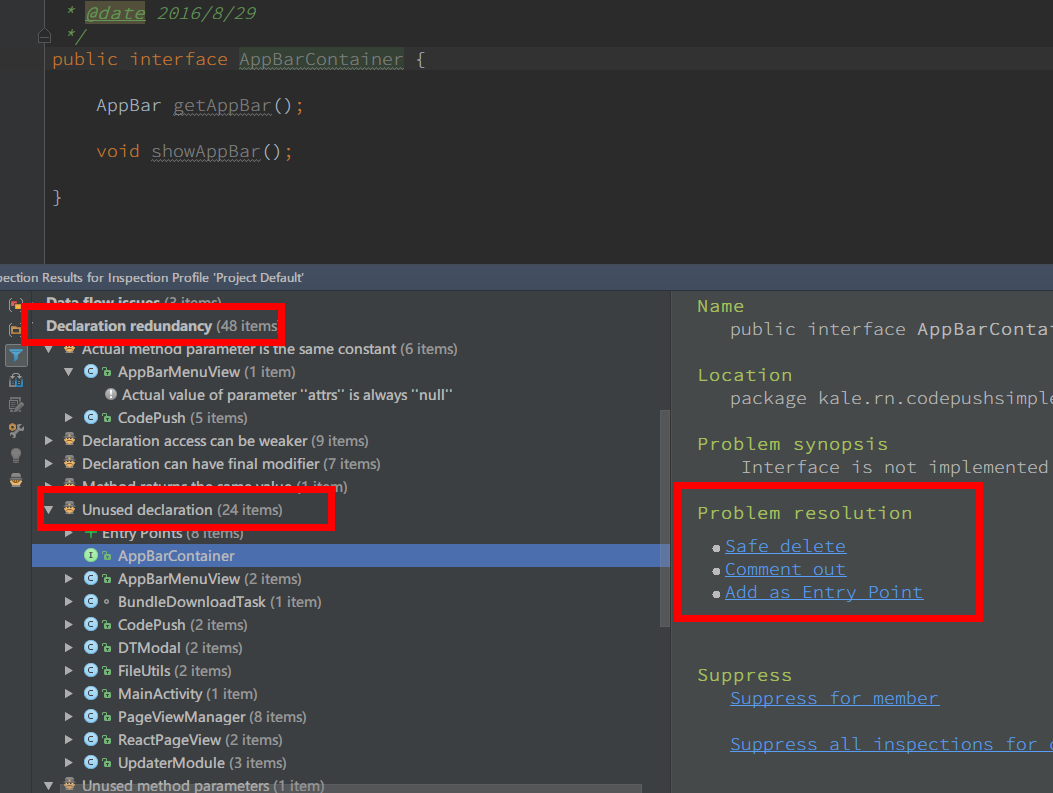This screenshot has width=1053, height=793.
Task: Click warning icon beside Actual value of parameter
Action: [111, 394]
